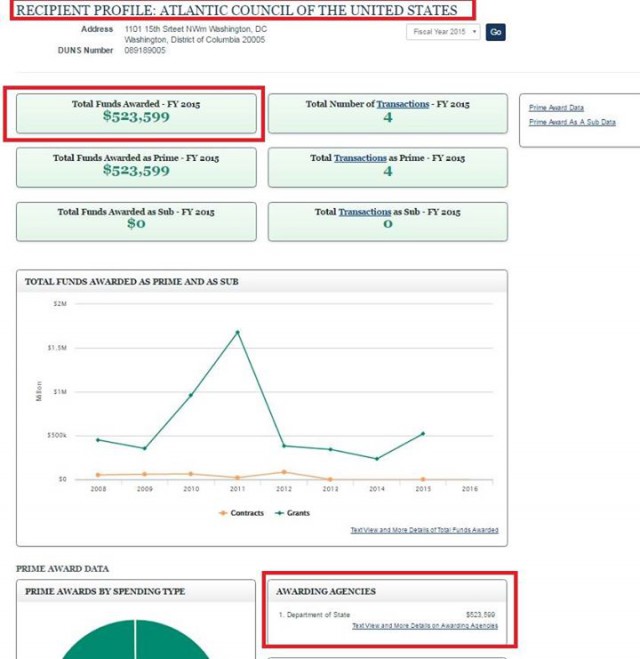The width and height of the screenshot is (640, 659).
Task: Select the 2008 Grants data point
Action: coord(98,440)
